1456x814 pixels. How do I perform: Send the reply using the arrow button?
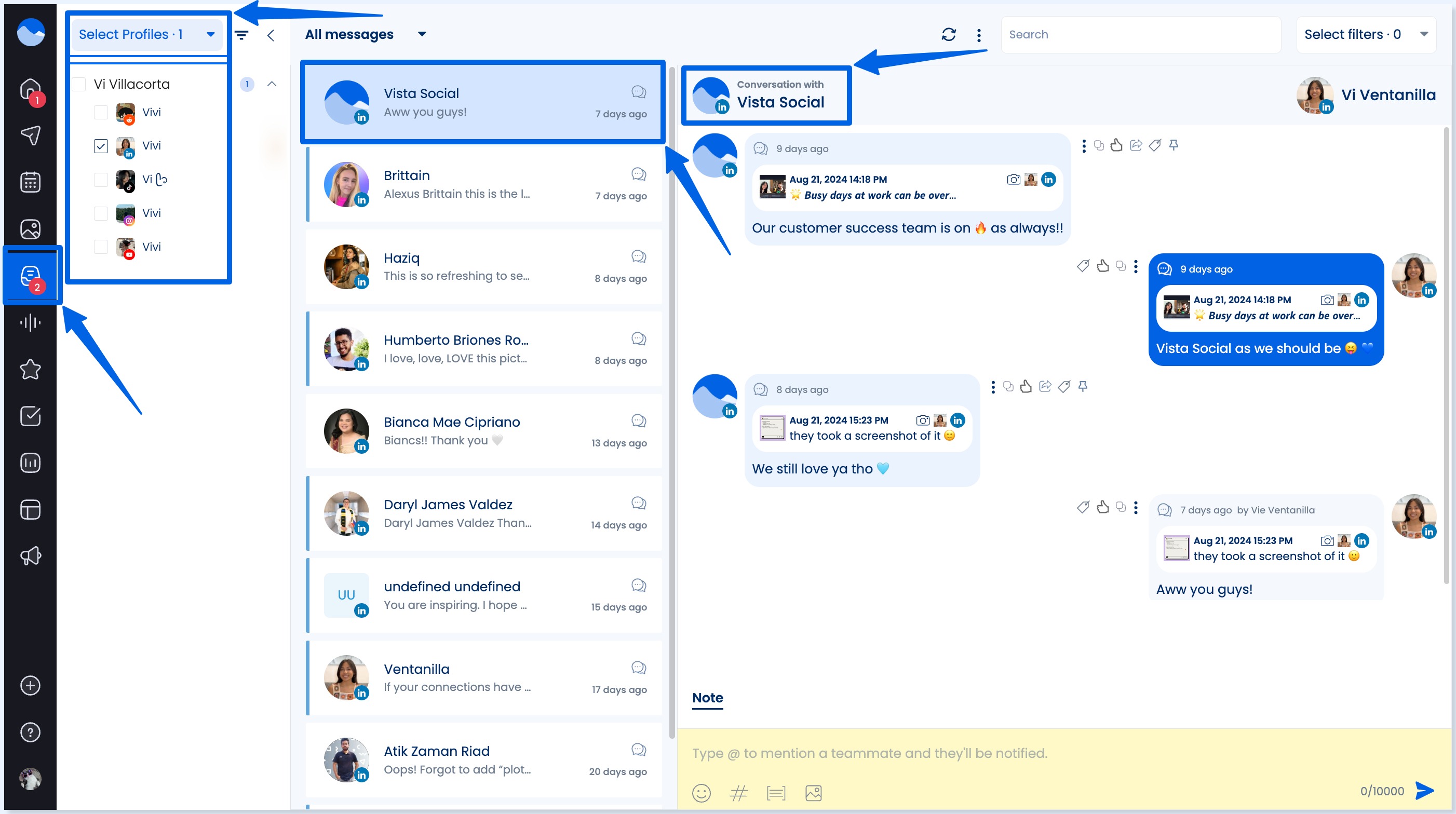1425,791
